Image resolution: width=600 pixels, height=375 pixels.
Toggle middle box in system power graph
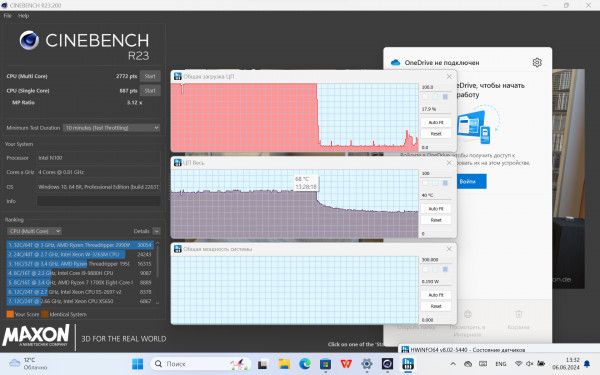click(435, 269)
